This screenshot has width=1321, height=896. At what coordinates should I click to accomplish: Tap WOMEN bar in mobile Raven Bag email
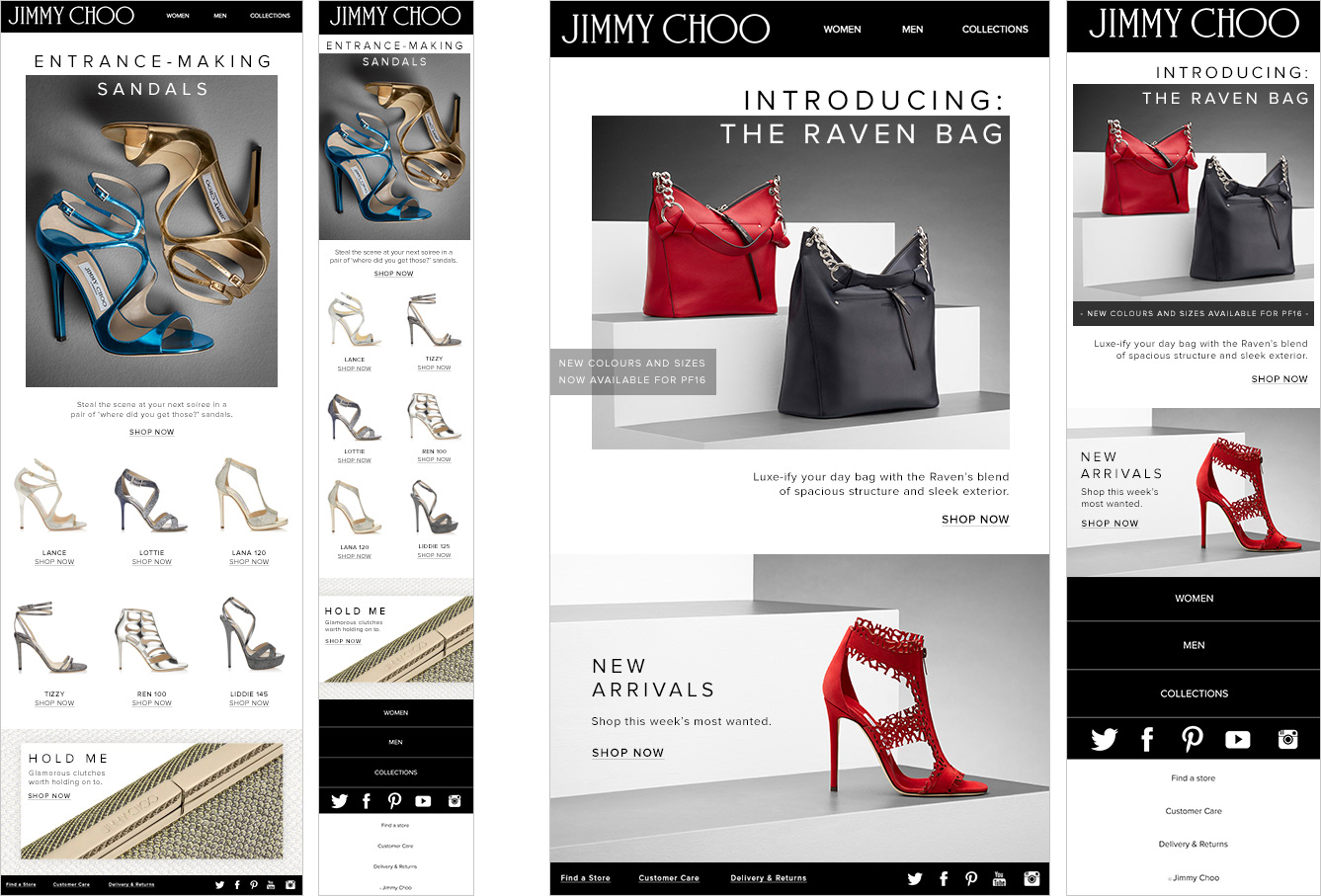pyautogui.click(x=1194, y=599)
